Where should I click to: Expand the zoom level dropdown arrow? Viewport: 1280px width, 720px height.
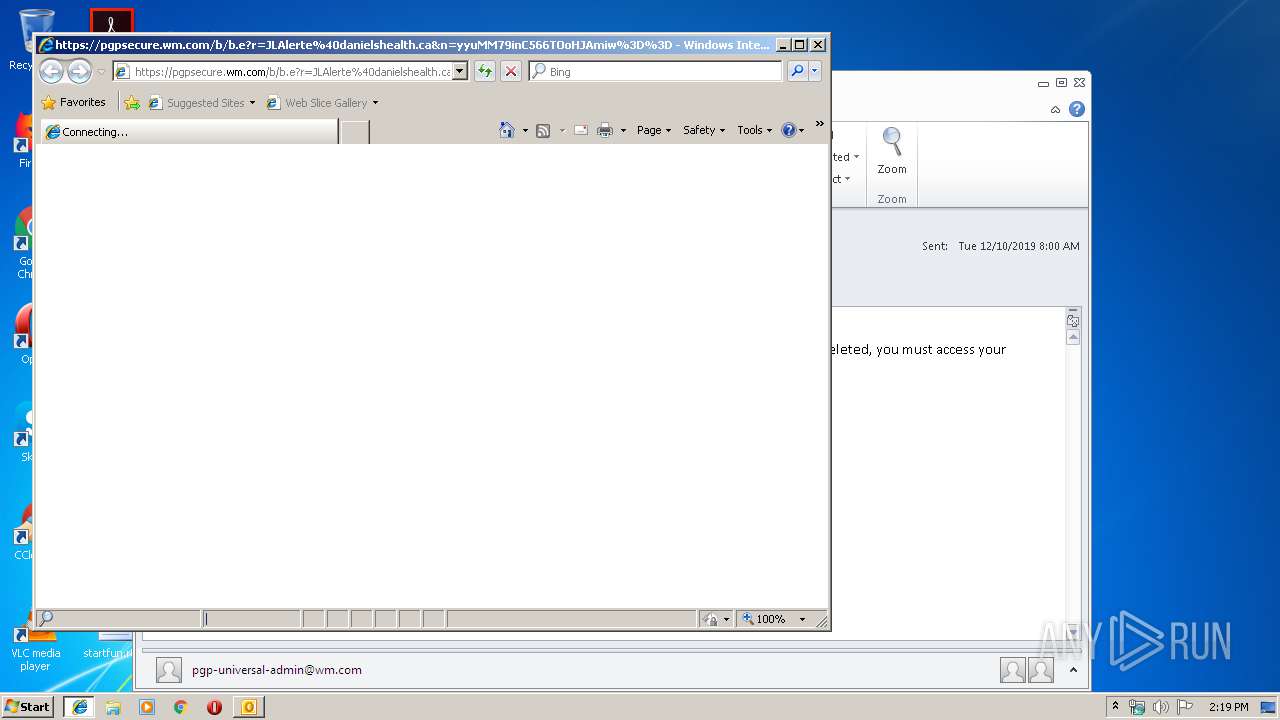click(x=802, y=619)
